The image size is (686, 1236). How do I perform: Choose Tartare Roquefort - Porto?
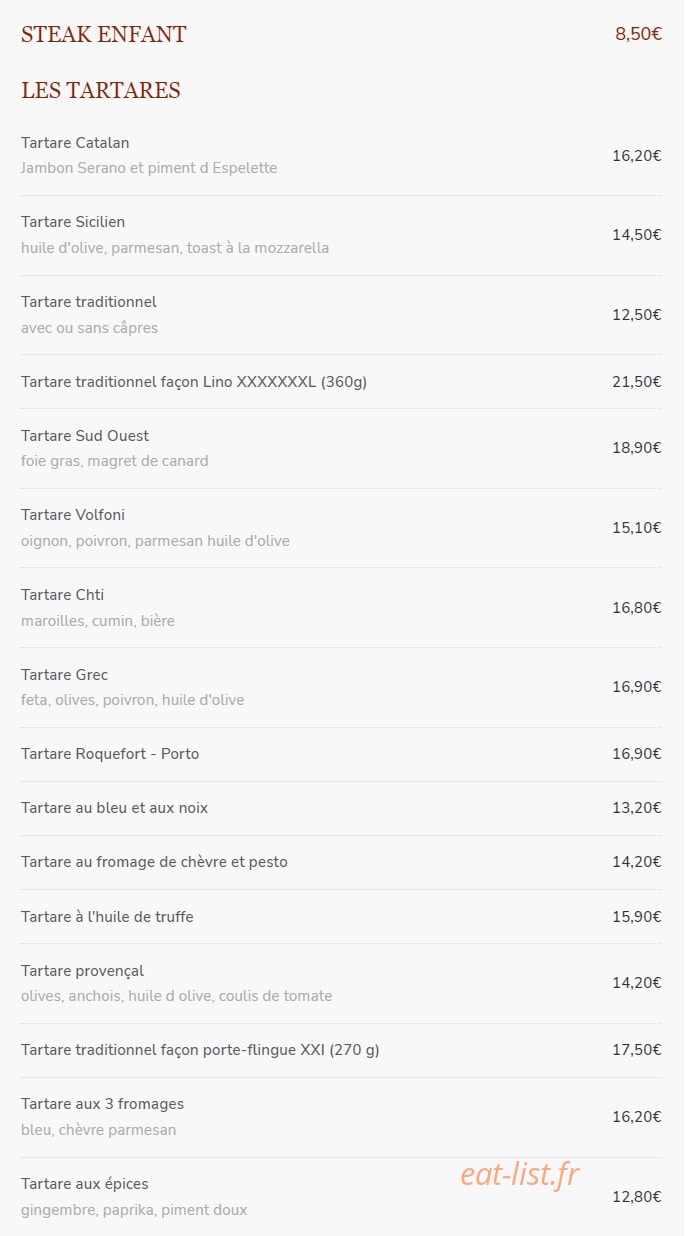(341, 754)
